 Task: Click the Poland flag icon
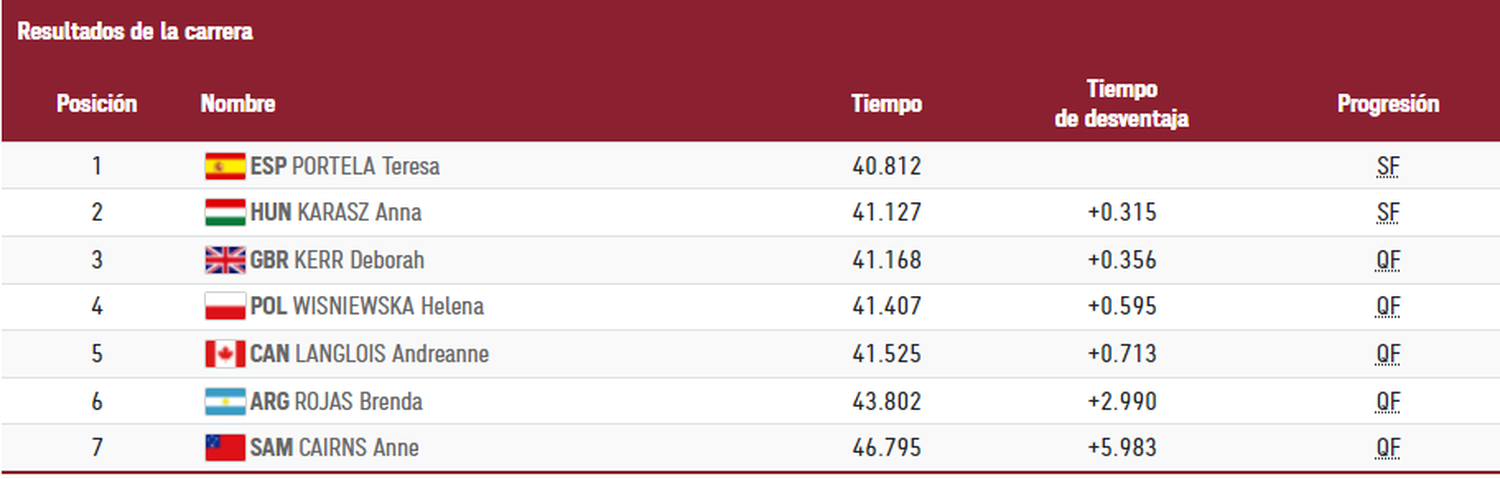point(225,306)
